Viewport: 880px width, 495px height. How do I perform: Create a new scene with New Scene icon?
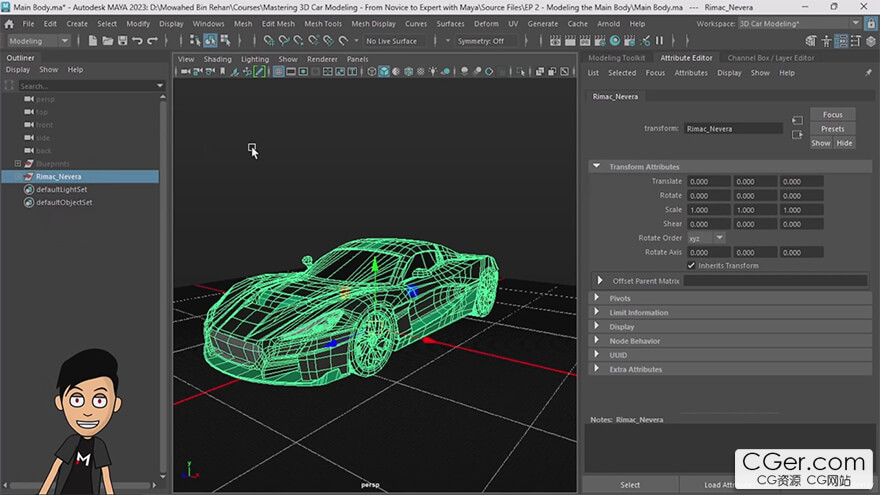click(93, 41)
